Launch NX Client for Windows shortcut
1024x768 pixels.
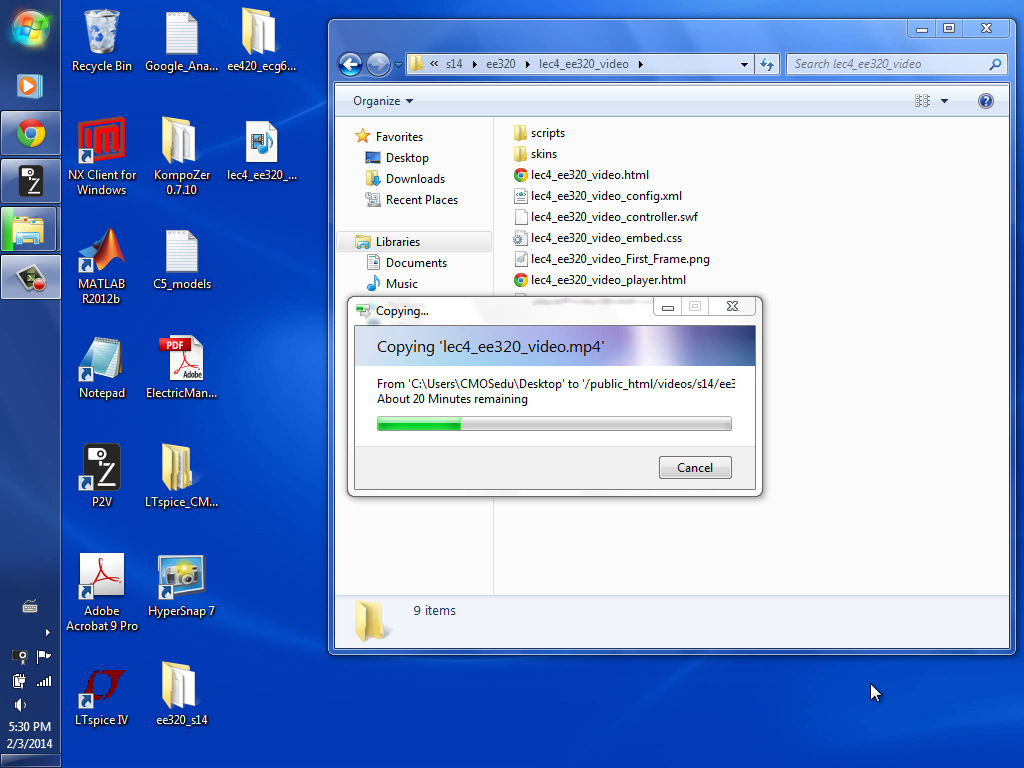[101, 157]
